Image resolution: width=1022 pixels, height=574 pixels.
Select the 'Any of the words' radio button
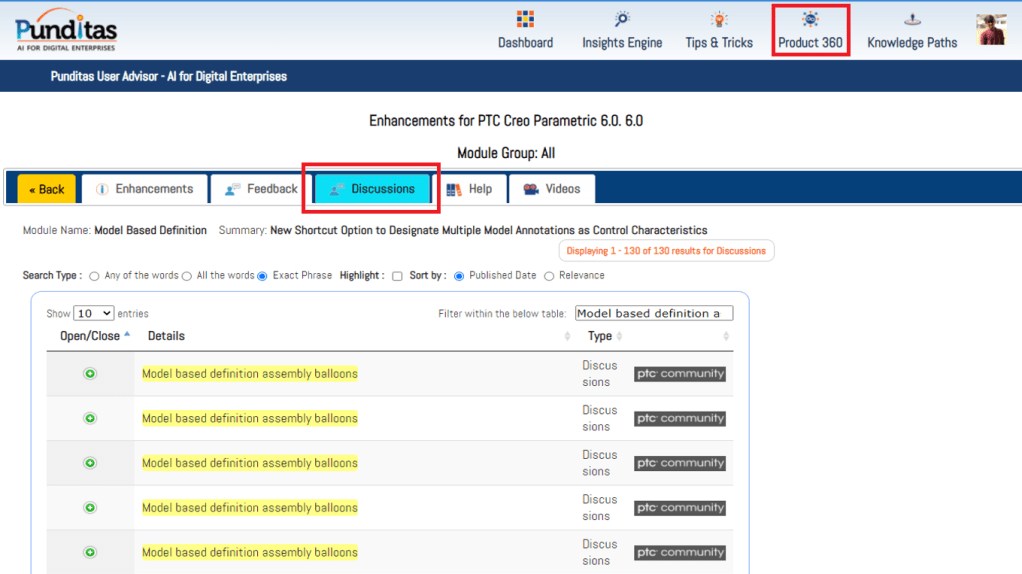(x=95, y=276)
